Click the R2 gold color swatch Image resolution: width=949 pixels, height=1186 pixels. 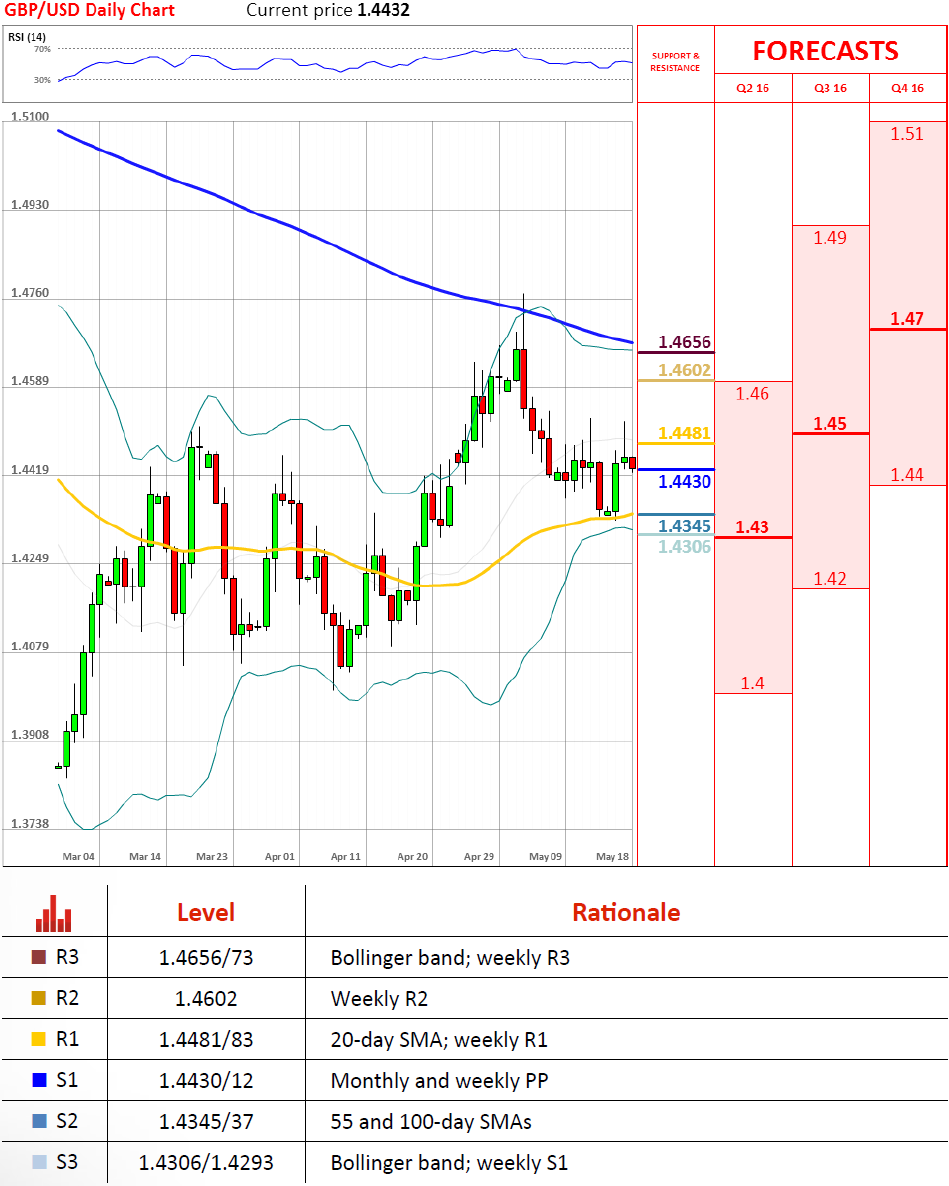[x=39, y=998]
